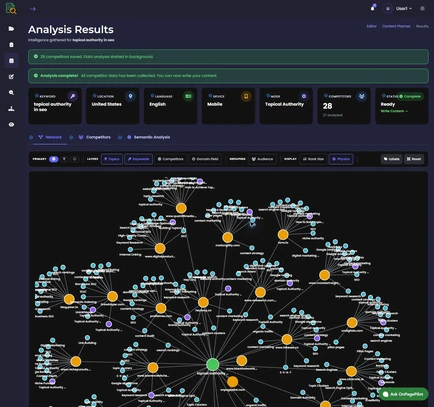Open the folder icon in left sidebar
The image size is (434, 407).
point(11,29)
